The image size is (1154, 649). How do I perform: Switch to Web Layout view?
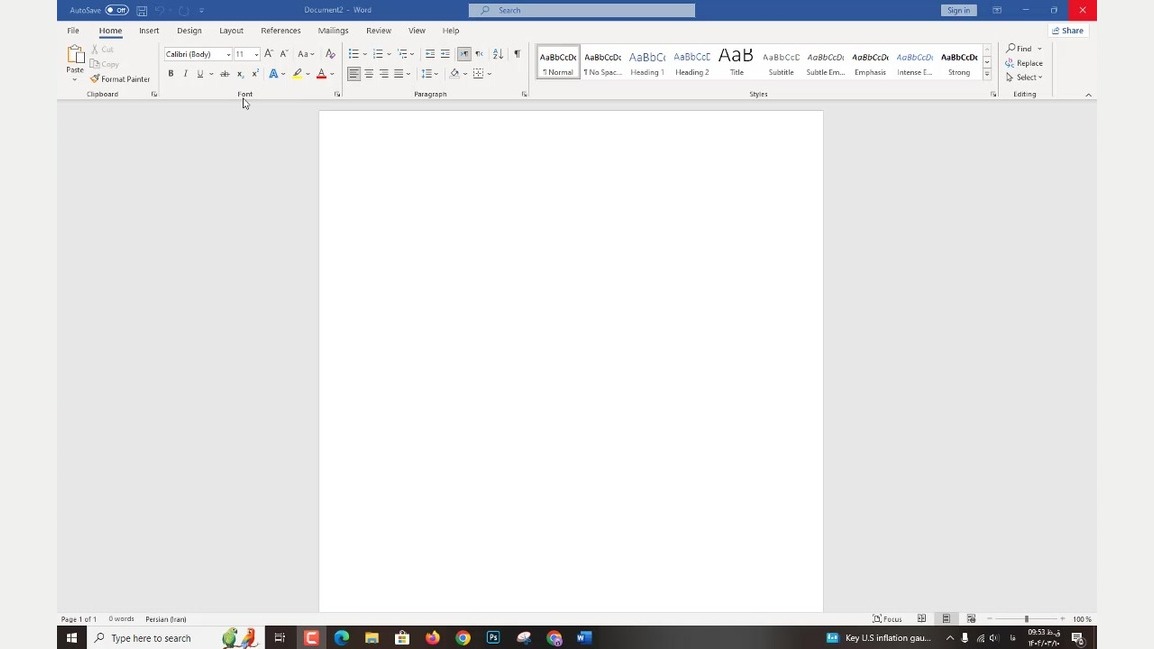pyautogui.click(x=971, y=619)
